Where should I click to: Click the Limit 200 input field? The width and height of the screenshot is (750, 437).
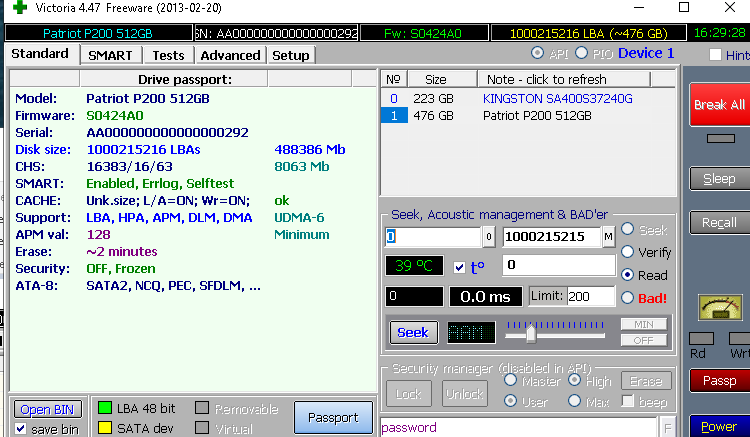[590, 296]
